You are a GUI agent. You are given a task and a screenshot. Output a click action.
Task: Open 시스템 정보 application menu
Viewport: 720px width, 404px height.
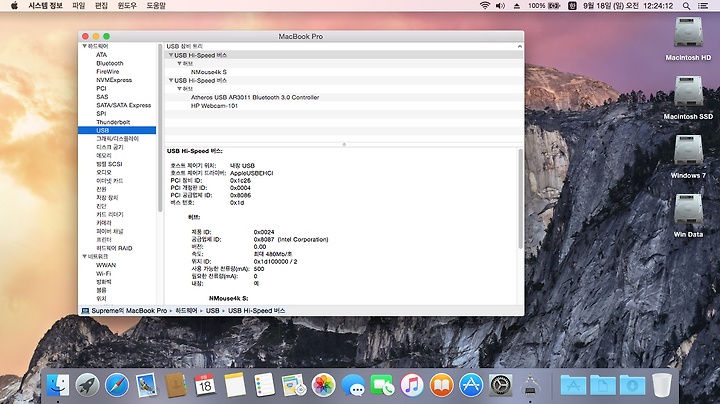45,6
